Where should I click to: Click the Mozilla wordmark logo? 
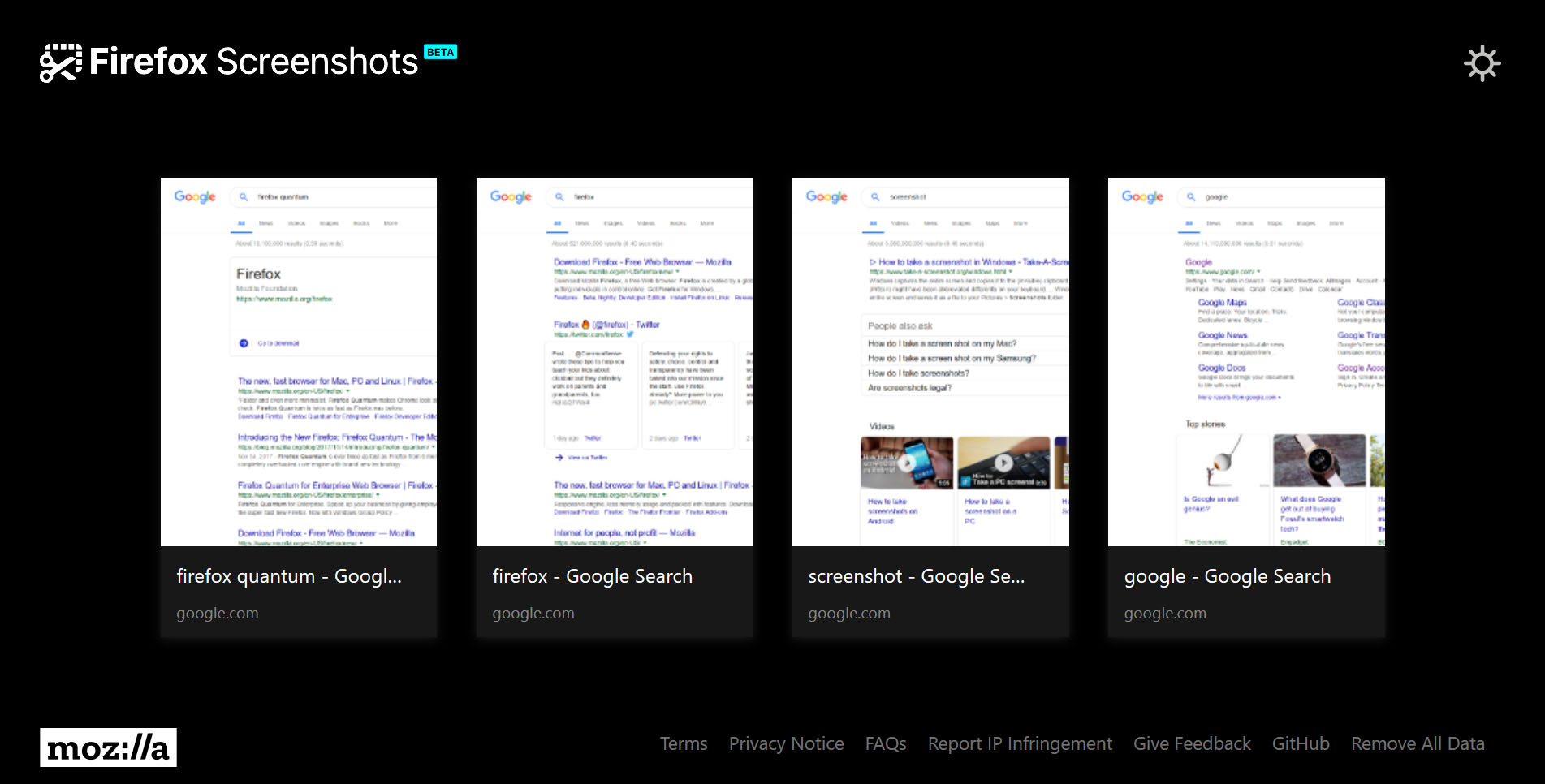108,747
